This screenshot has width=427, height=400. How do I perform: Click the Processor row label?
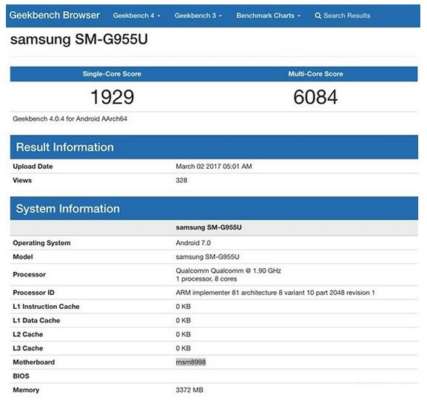(x=29, y=275)
